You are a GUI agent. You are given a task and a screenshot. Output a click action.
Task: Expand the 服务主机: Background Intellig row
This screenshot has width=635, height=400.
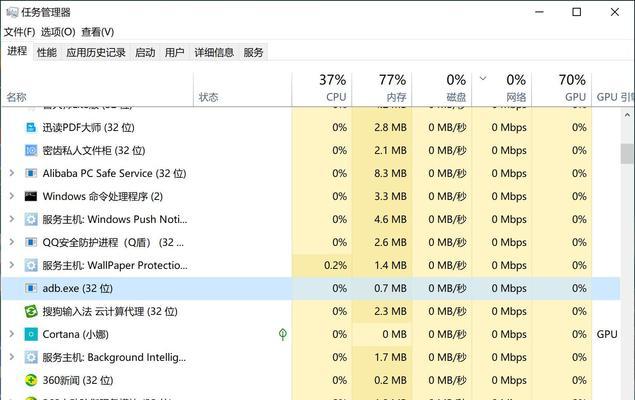pos(12,357)
